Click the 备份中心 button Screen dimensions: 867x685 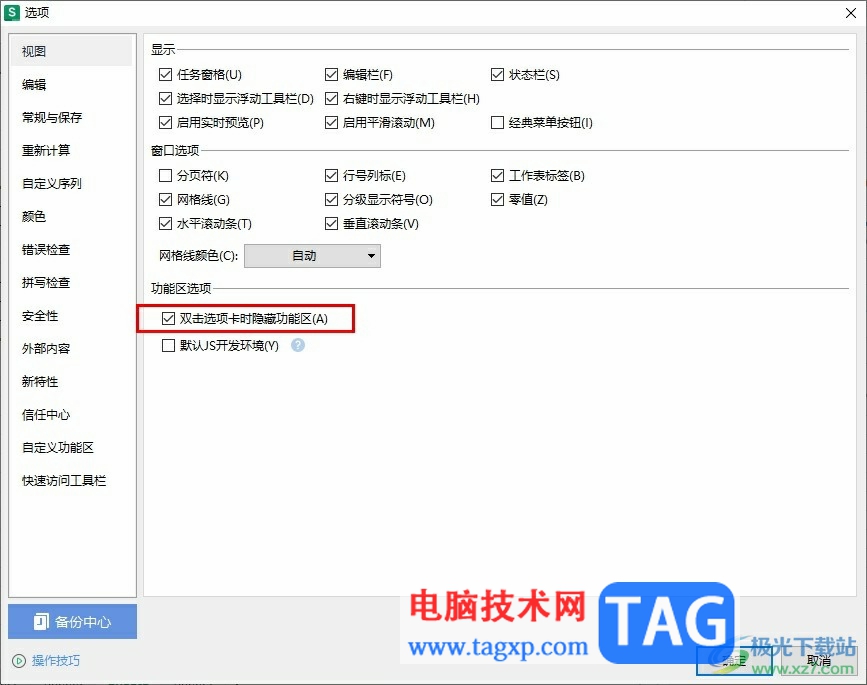[x=72, y=621]
